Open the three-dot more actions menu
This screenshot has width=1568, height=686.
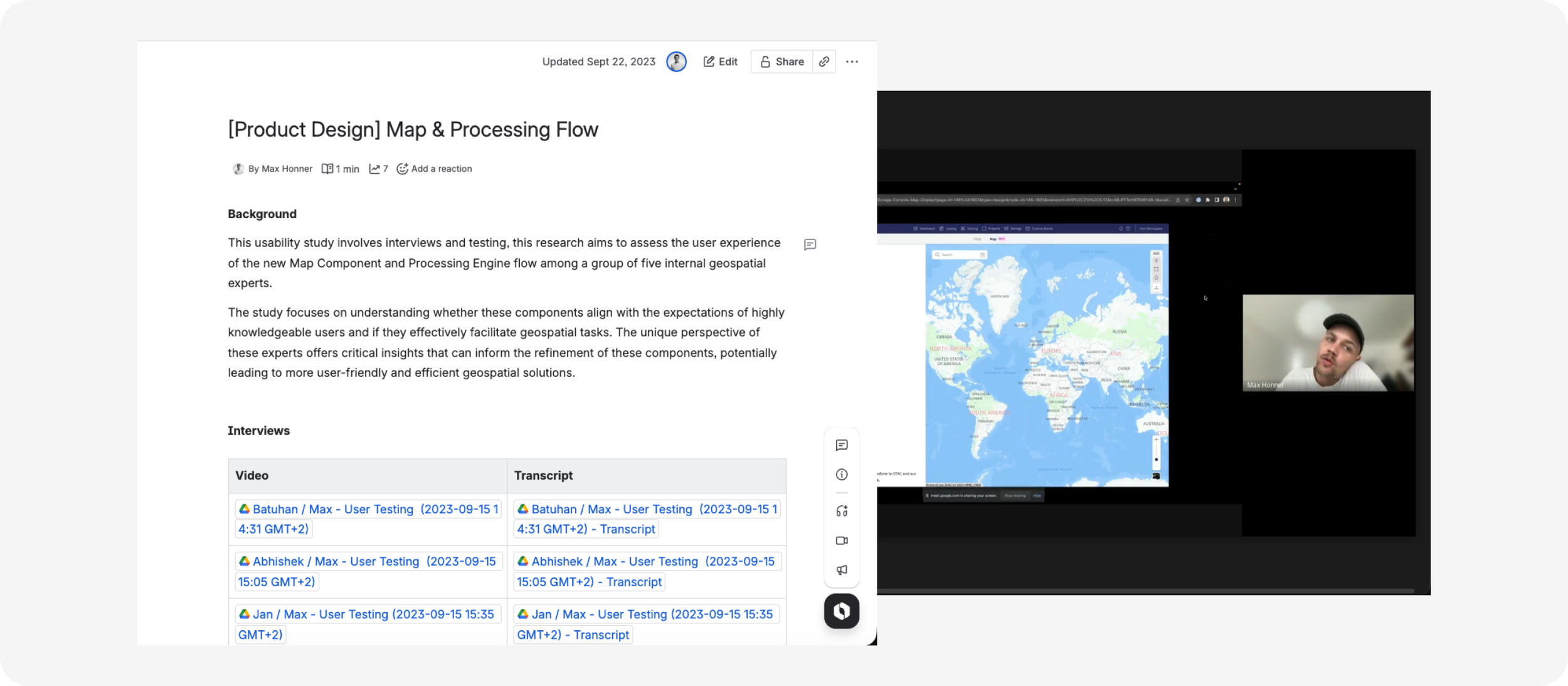pyautogui.click(x=852, y=61)
